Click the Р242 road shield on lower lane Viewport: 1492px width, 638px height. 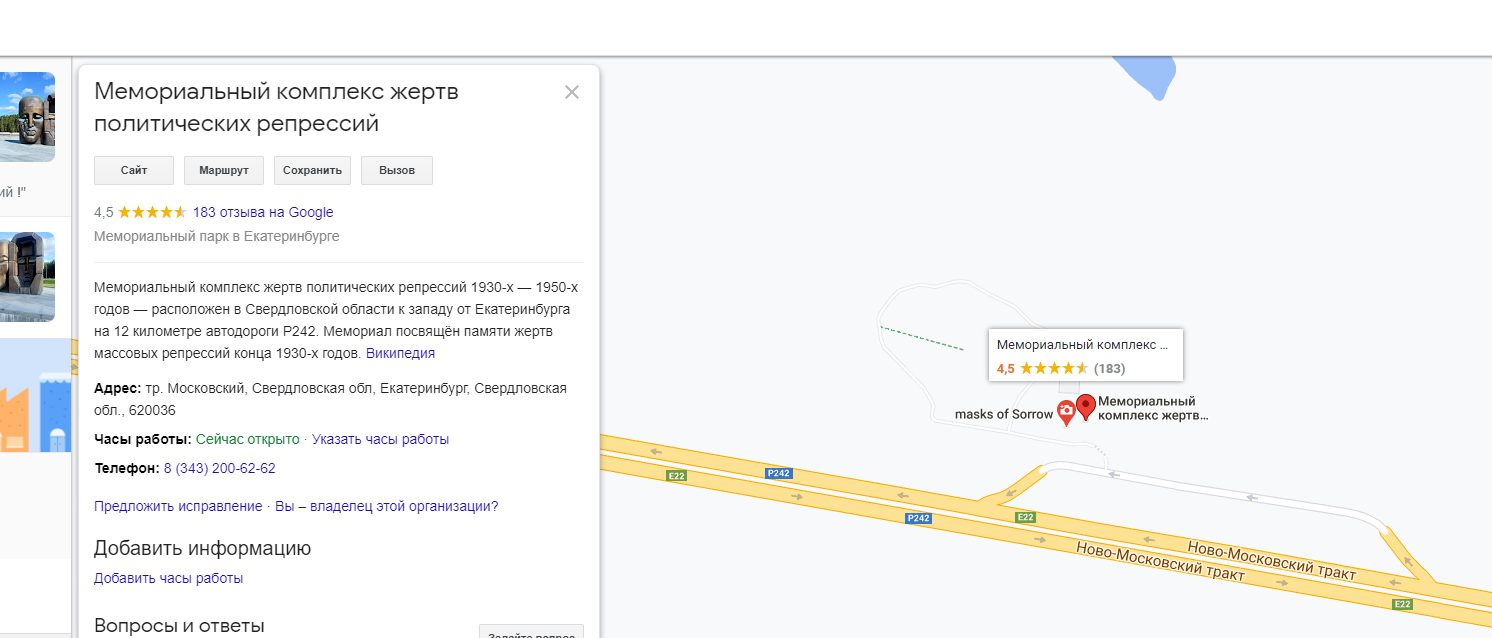(918, 518)
